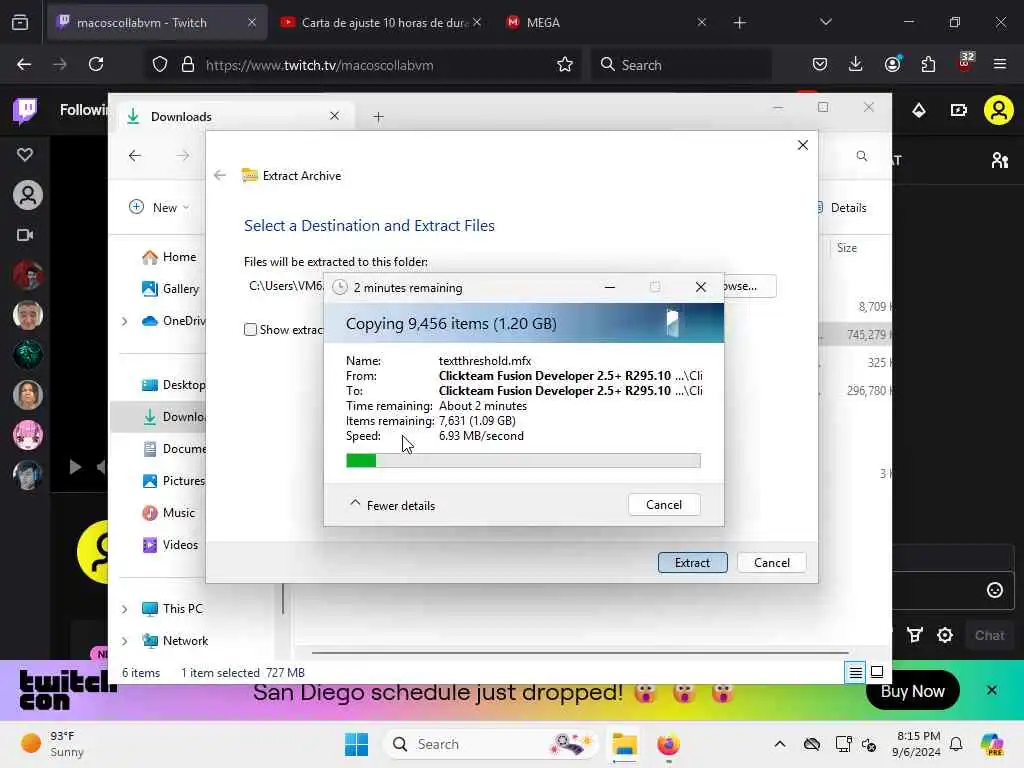Open the taskbar clock and date

[x=918, y=744]
